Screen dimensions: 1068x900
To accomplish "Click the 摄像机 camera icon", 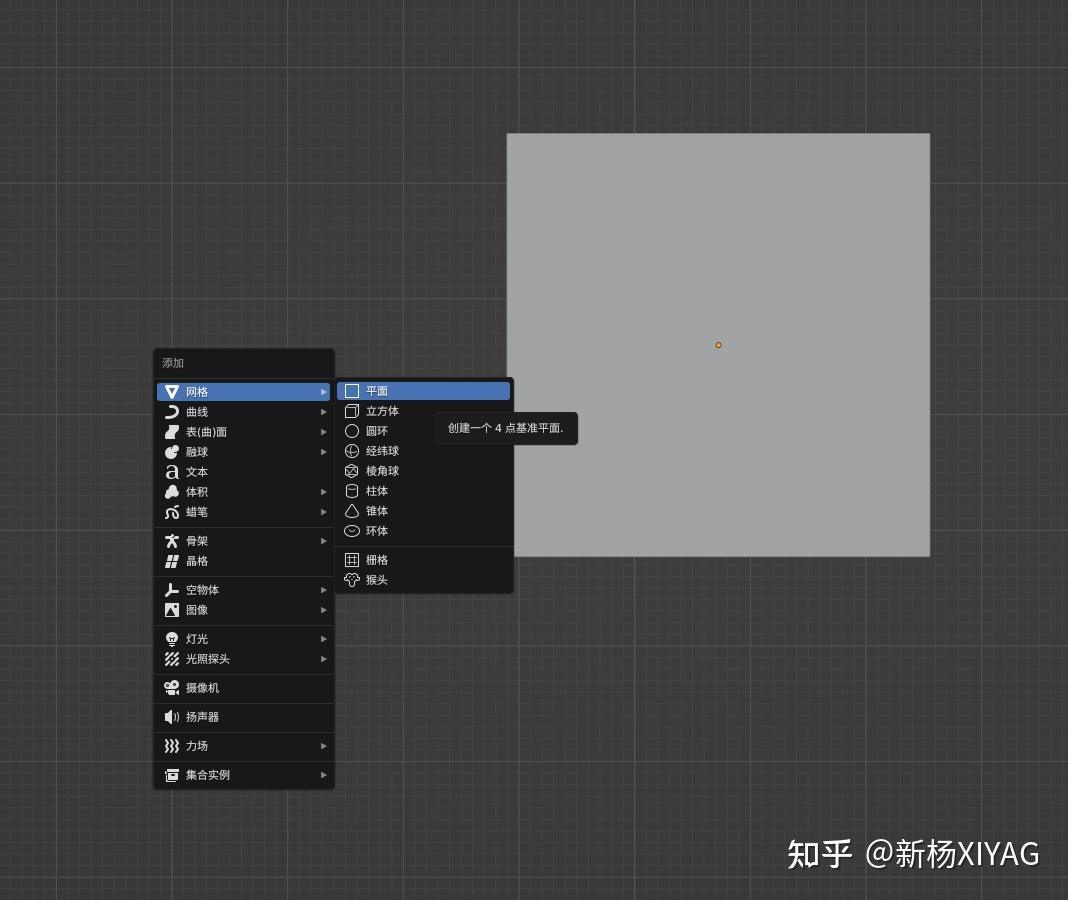I will click(x=172, y=688).
